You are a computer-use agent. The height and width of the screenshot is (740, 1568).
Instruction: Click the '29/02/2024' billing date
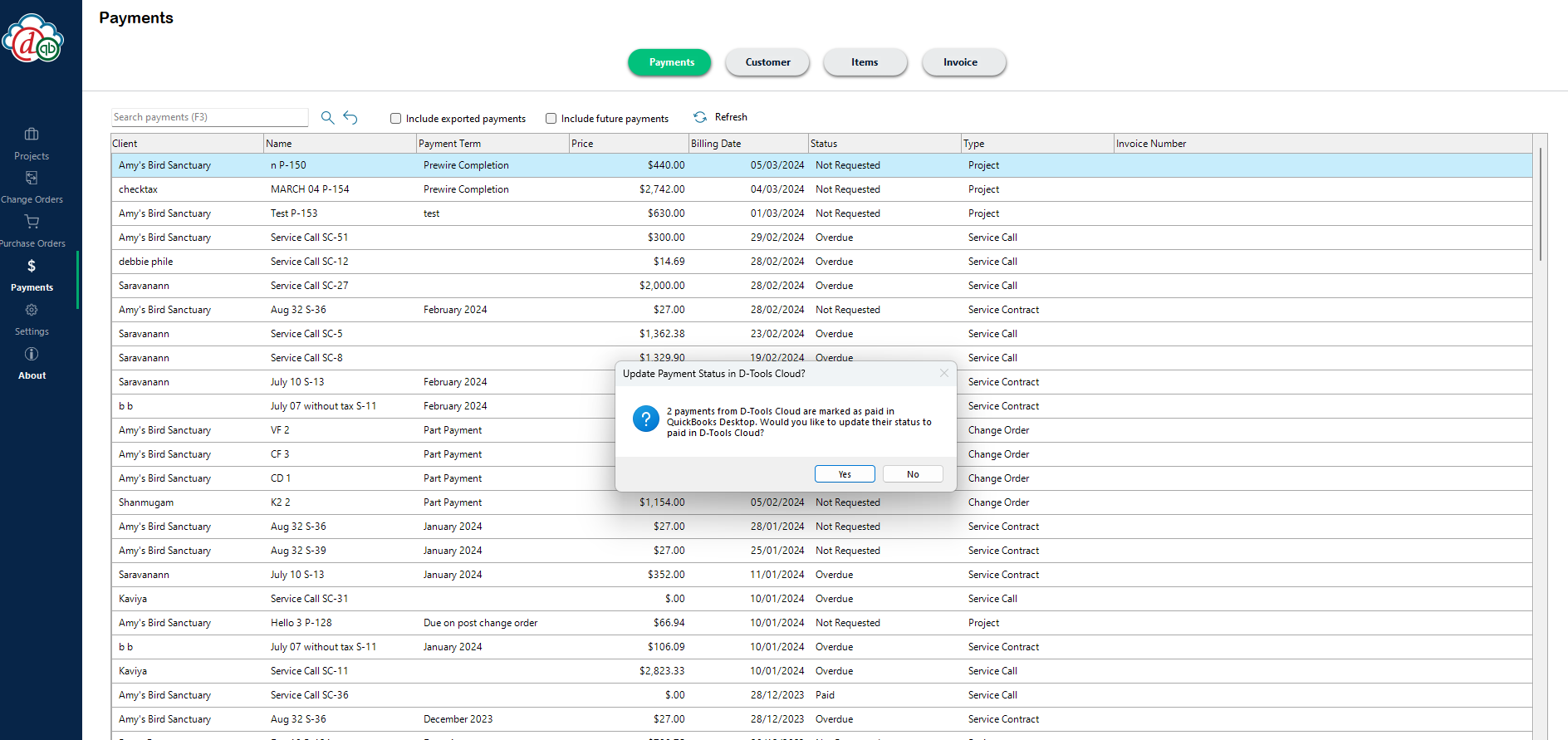777,238
